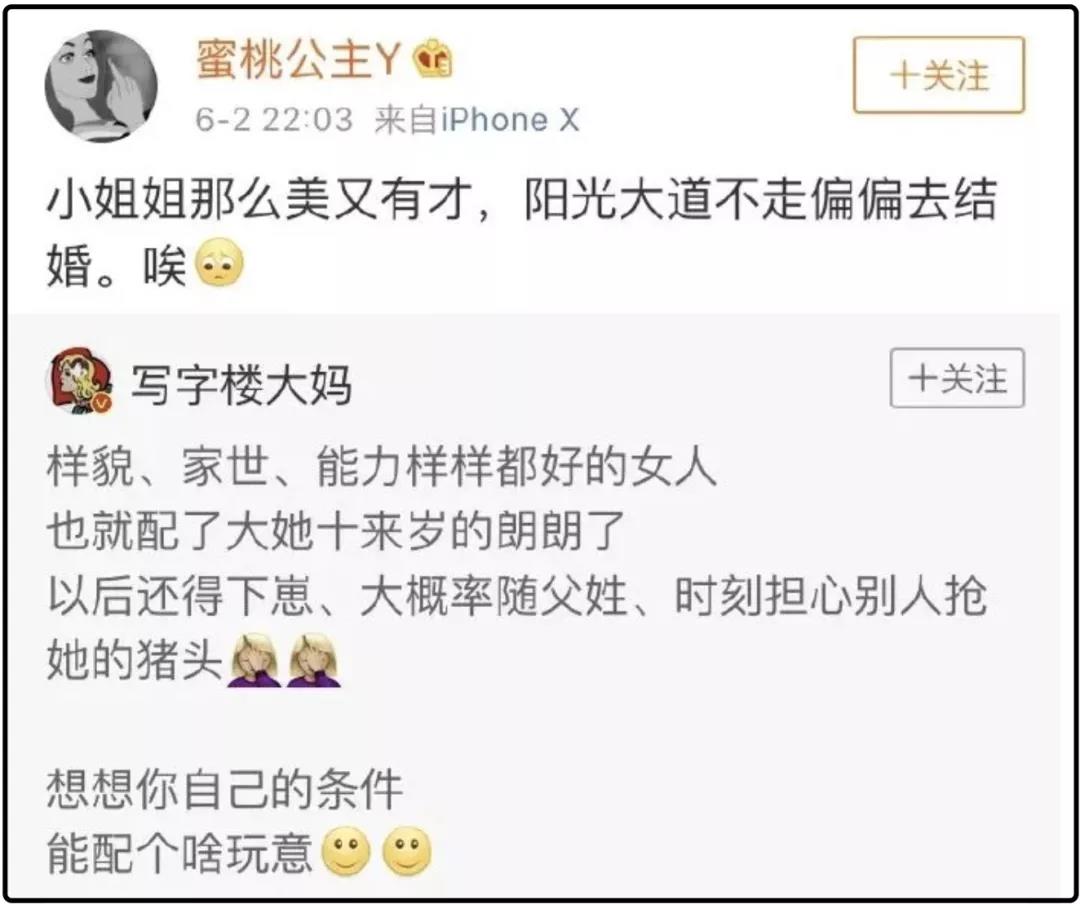1080x904 pixels.
Task: Click the 来自iPhone X source label
Action: click(x=477, y=120)
